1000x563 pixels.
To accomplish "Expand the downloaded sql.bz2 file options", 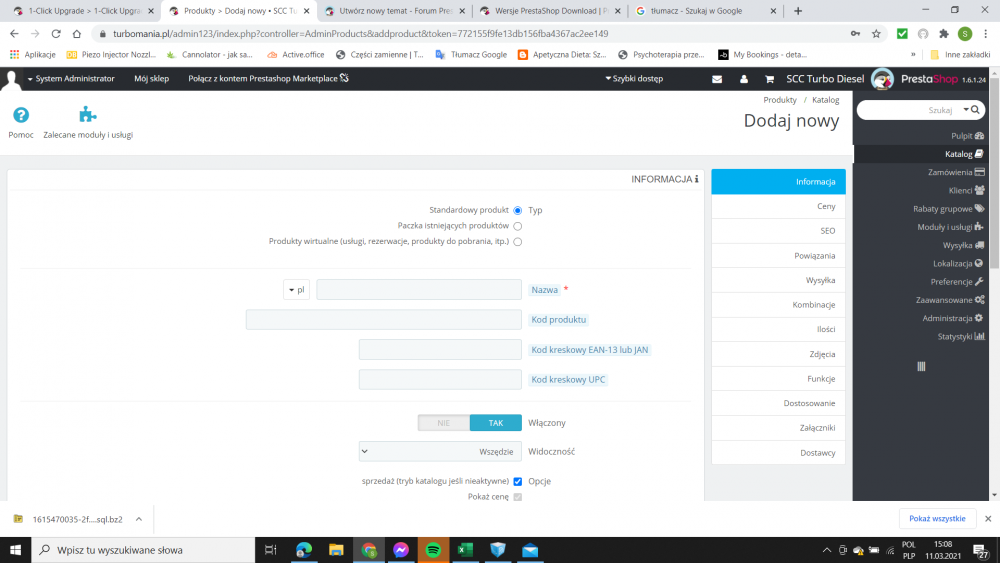I will point(138,519).
